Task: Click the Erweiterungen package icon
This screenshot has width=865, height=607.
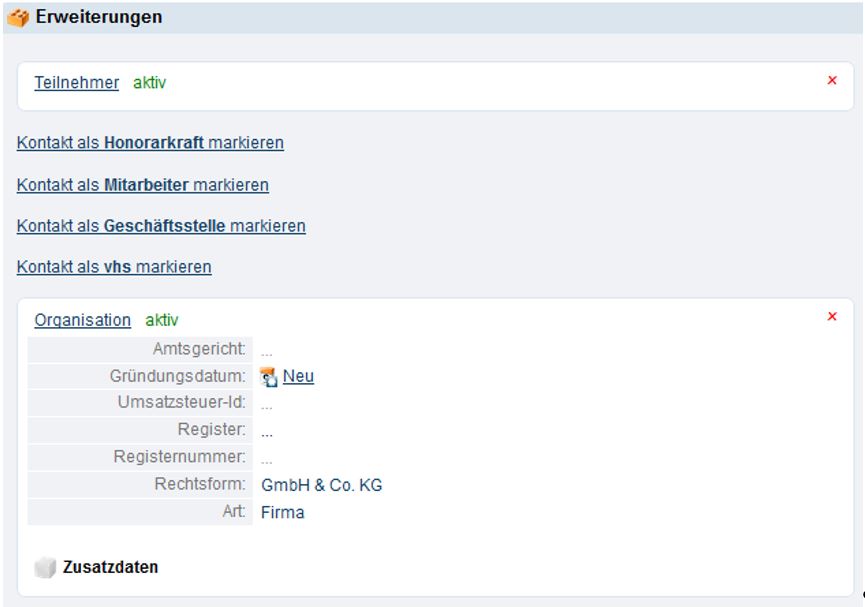Action: pyautogui.click(x=20, y=18)
